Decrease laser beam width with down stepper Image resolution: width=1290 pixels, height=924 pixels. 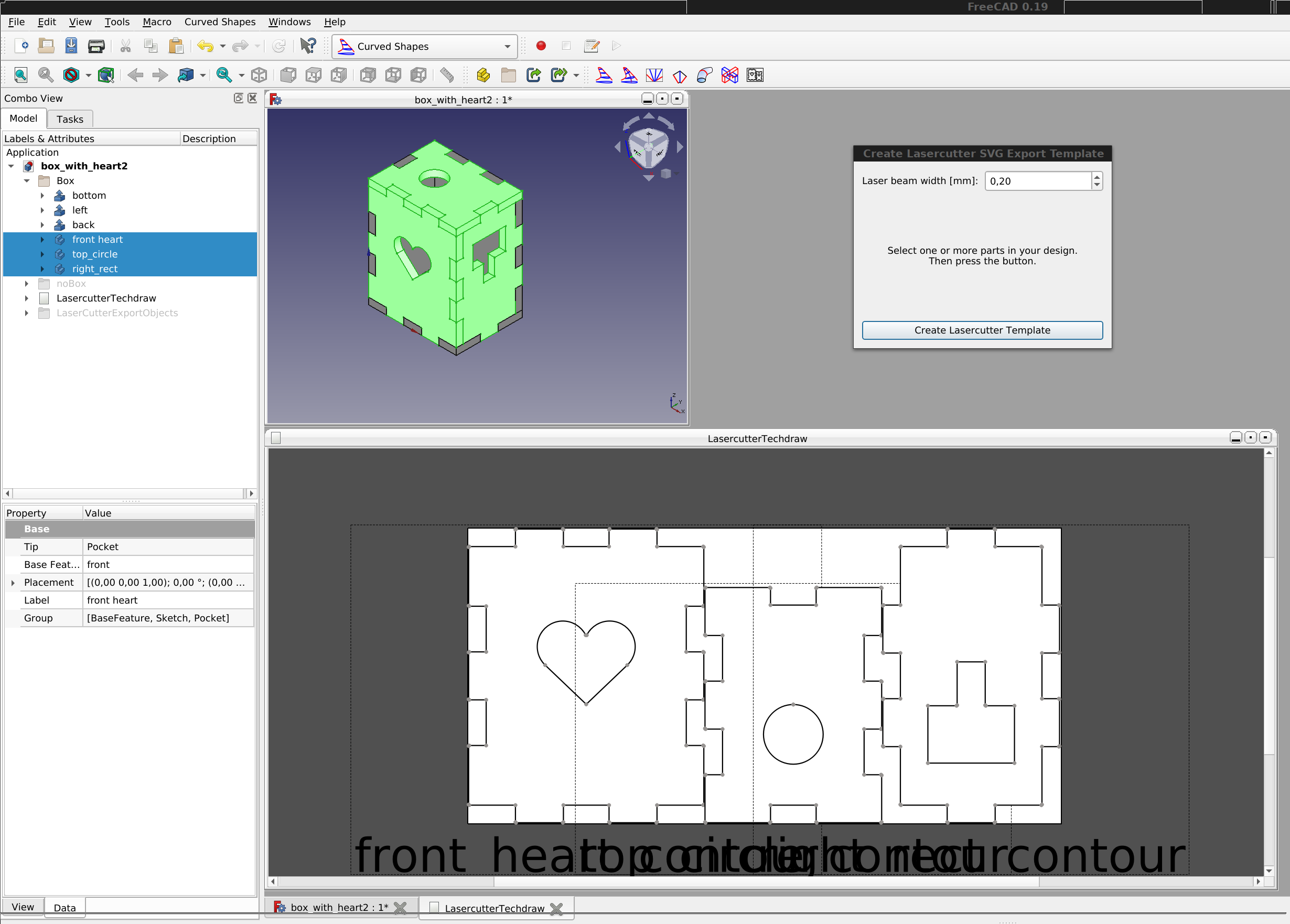pos(1097,186)
